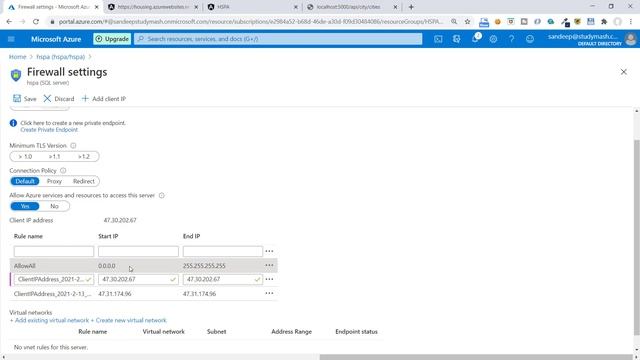
Task: Open ellipsis menu for the 47.30.202.67 rule
Action: pos(269,279)
